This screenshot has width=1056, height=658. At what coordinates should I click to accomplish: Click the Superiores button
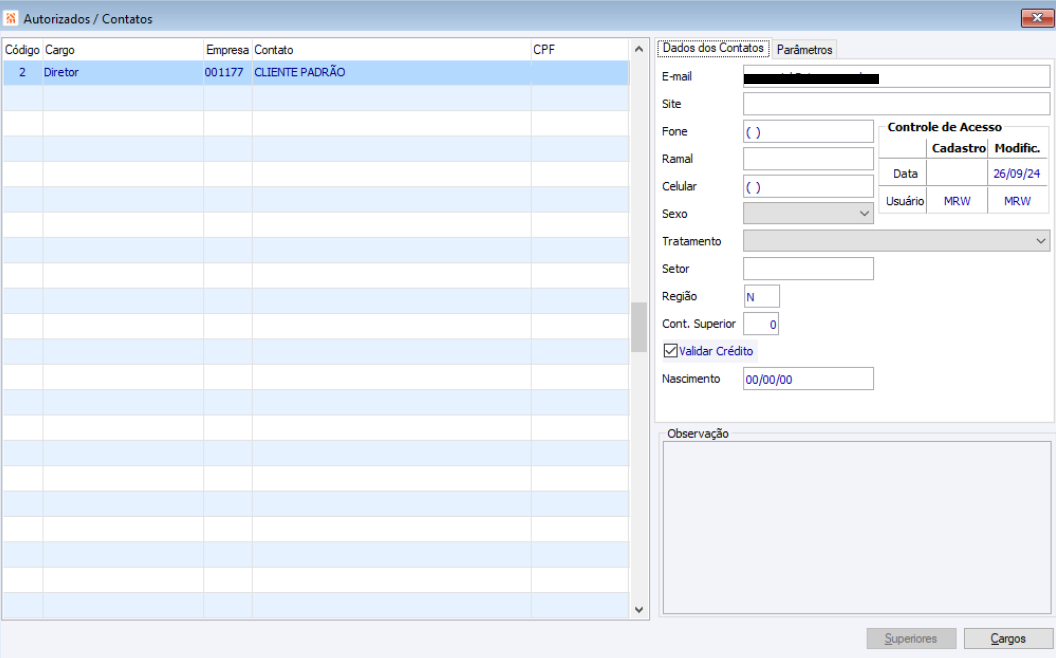click(911, 638)
